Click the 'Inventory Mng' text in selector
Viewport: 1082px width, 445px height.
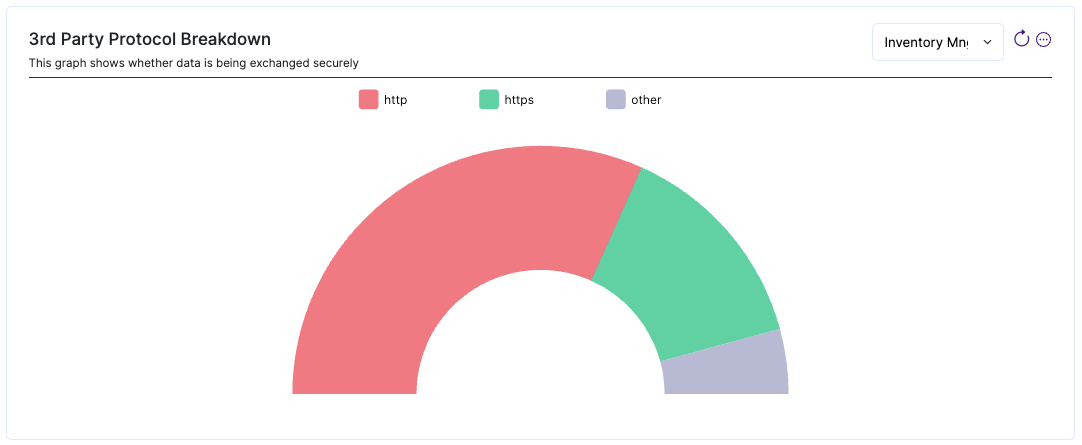click(926, 42)
